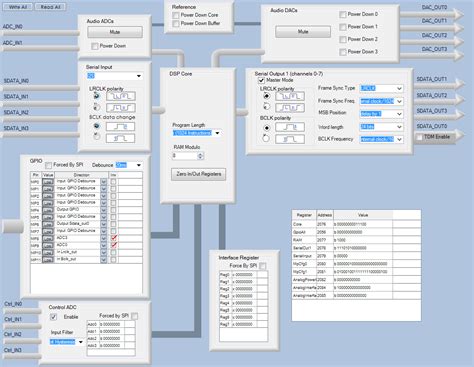Click Zero In/Out Registers button

click(199, 174)
